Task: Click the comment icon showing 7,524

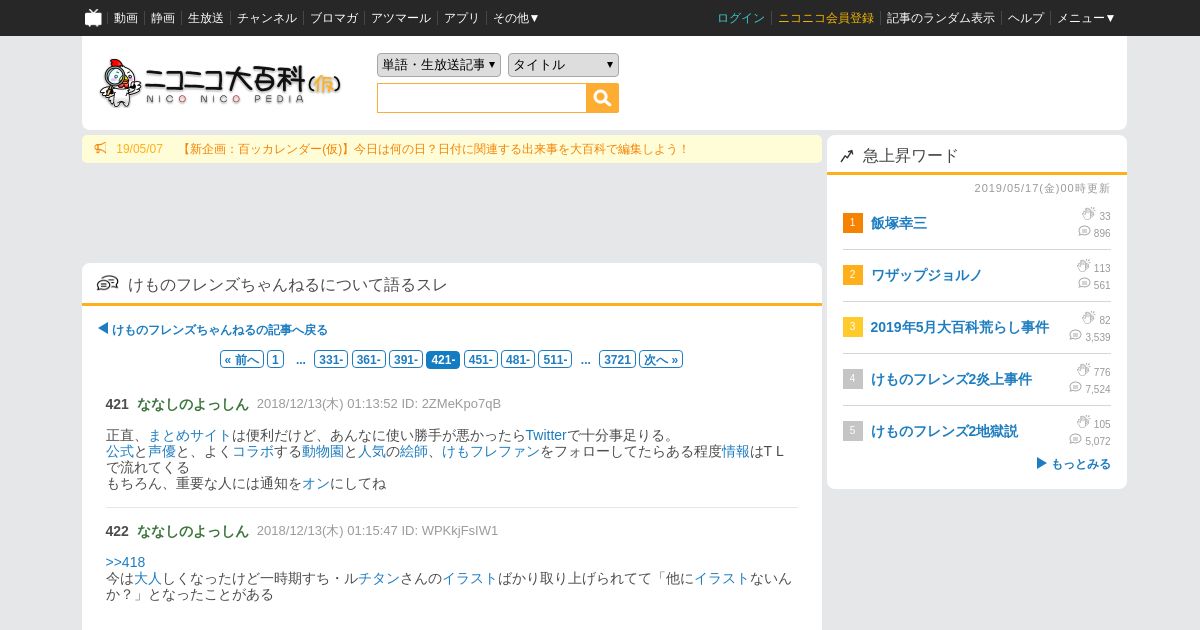Action: [1075, 387]
